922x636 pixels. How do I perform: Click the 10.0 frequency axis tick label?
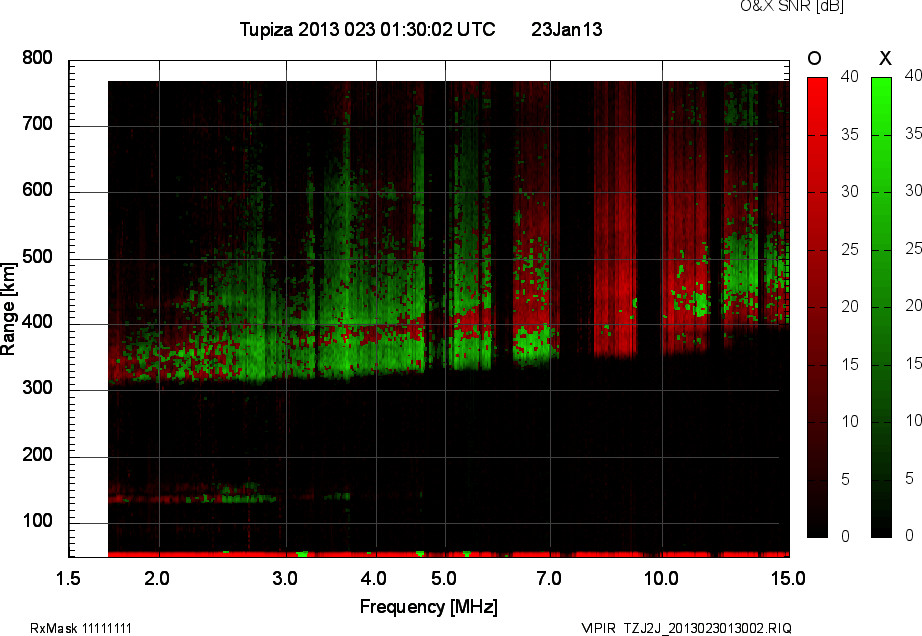coord(661,578)
